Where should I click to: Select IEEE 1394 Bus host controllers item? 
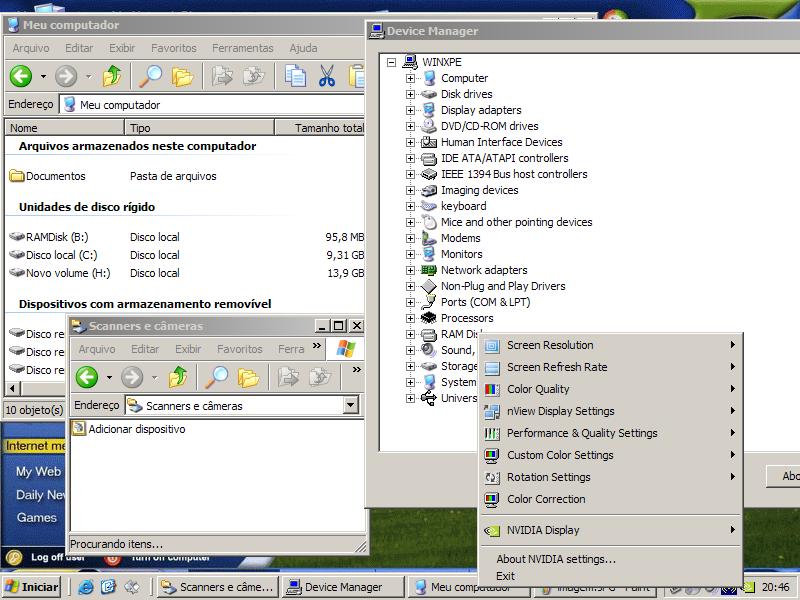(x=514, y=174)
